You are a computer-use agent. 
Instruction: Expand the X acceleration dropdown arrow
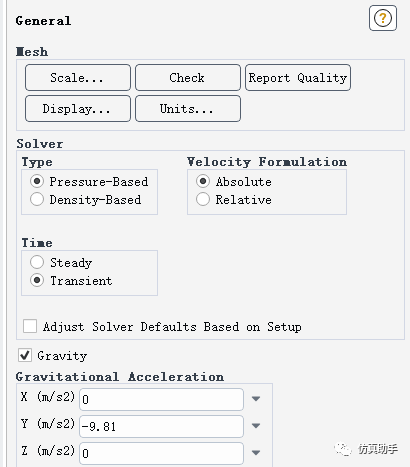tap(256, 399)
